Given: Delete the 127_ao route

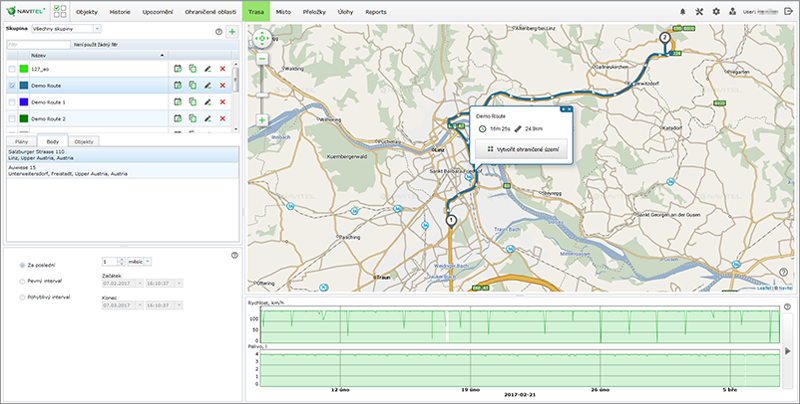Looking at the screenshot, I should 223,69.
